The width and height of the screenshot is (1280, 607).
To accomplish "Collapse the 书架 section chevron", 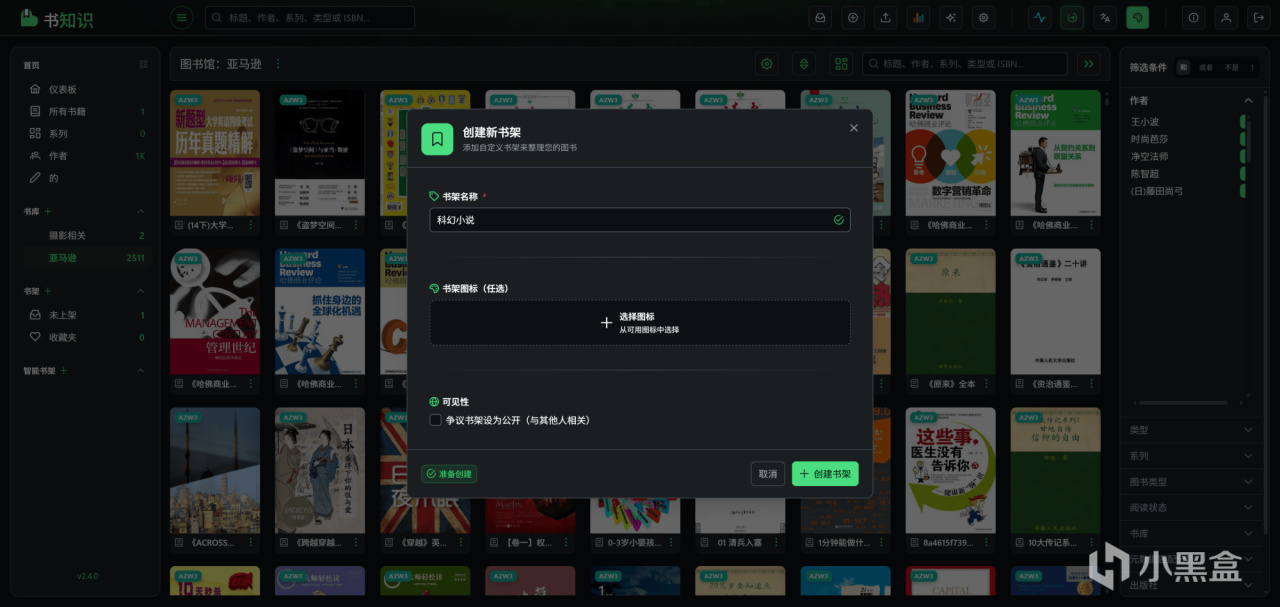I will pyautogui.click(x=140, y=291).
